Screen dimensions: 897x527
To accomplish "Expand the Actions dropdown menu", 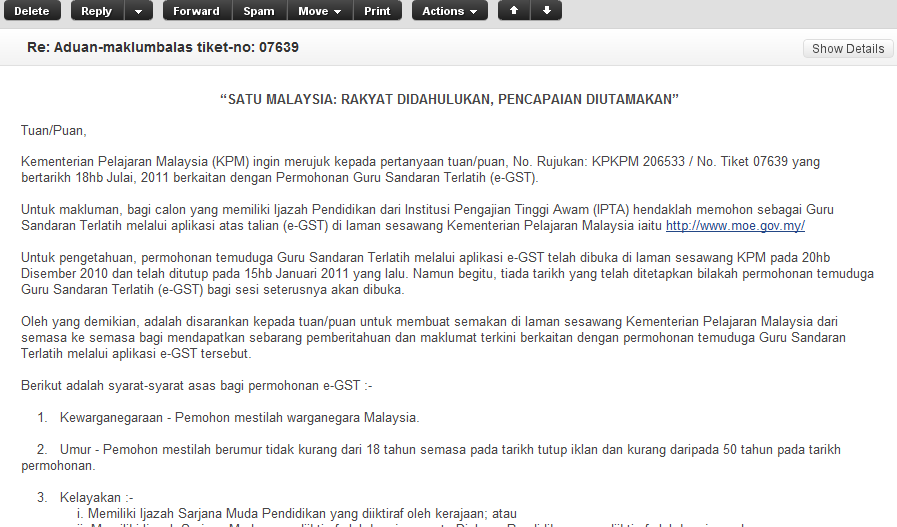I will [450, 11].
